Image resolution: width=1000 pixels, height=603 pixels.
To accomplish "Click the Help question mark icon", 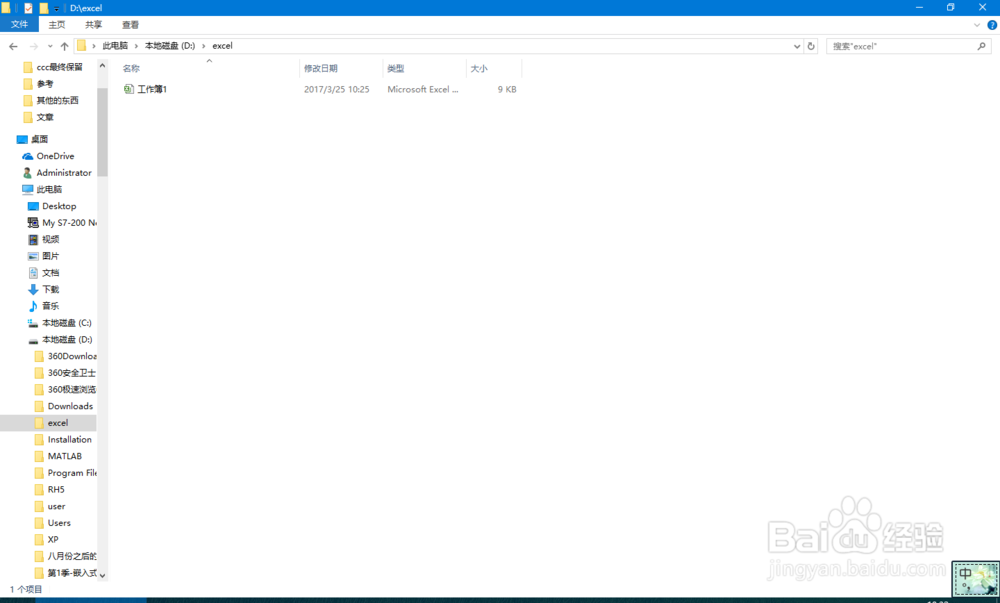I will pos(990,24).
